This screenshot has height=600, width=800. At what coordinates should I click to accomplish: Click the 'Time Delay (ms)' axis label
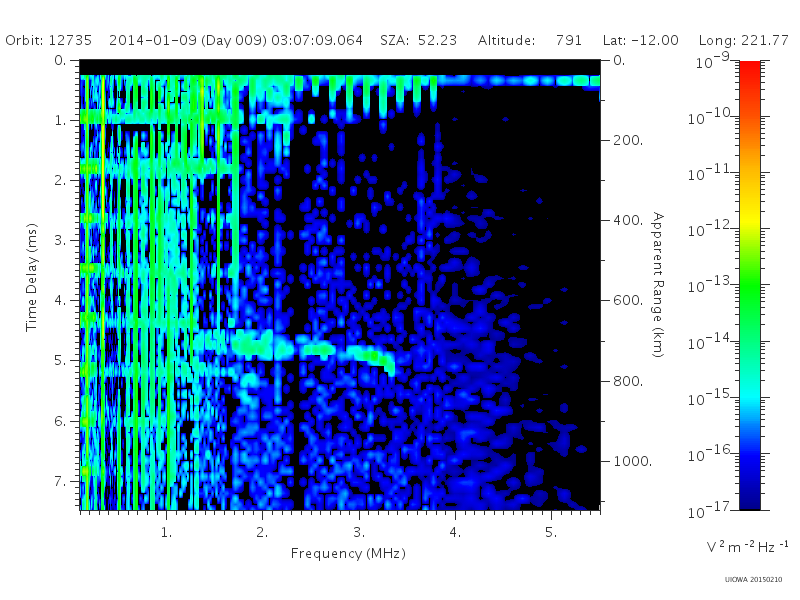click(32, 277)
